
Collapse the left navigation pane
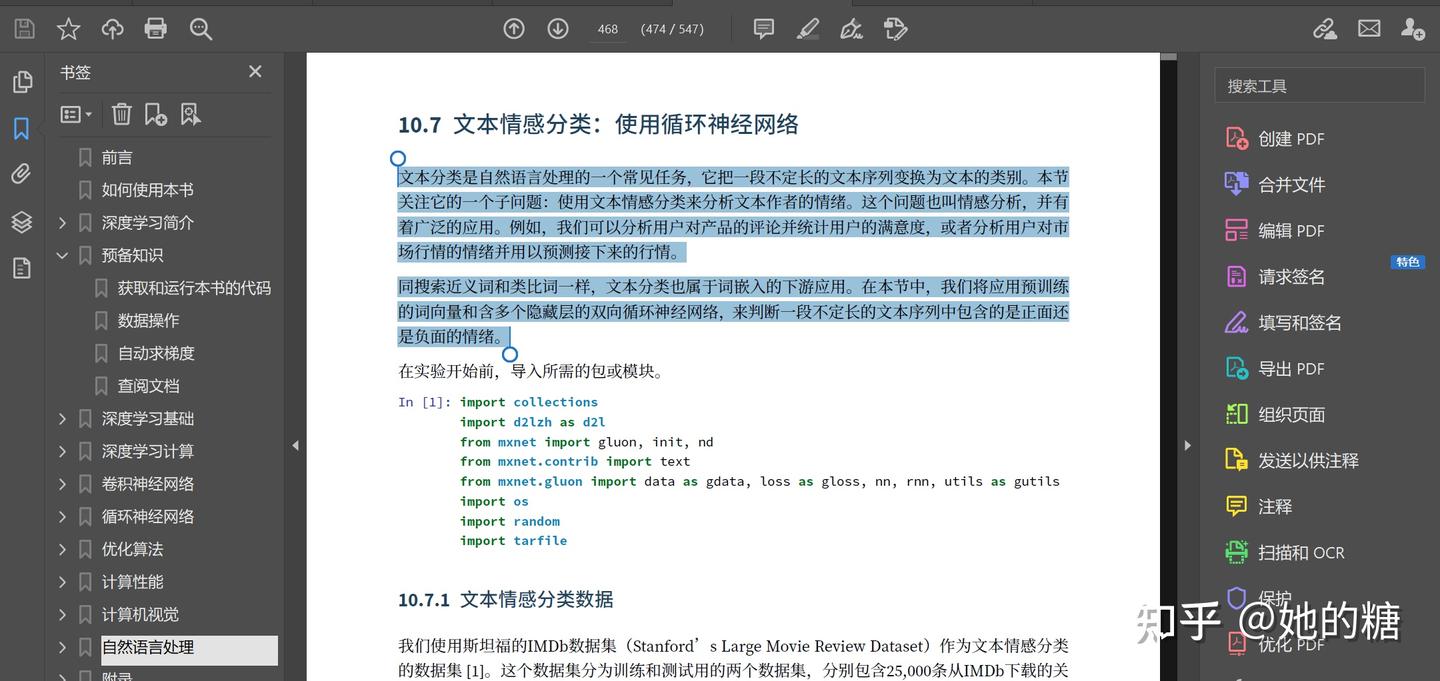tap(295, 444)
